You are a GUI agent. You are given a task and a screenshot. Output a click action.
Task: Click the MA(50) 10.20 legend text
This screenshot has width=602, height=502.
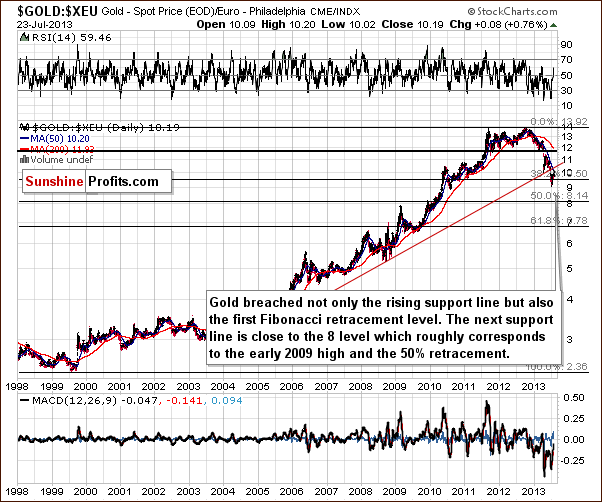click(60, 139)
